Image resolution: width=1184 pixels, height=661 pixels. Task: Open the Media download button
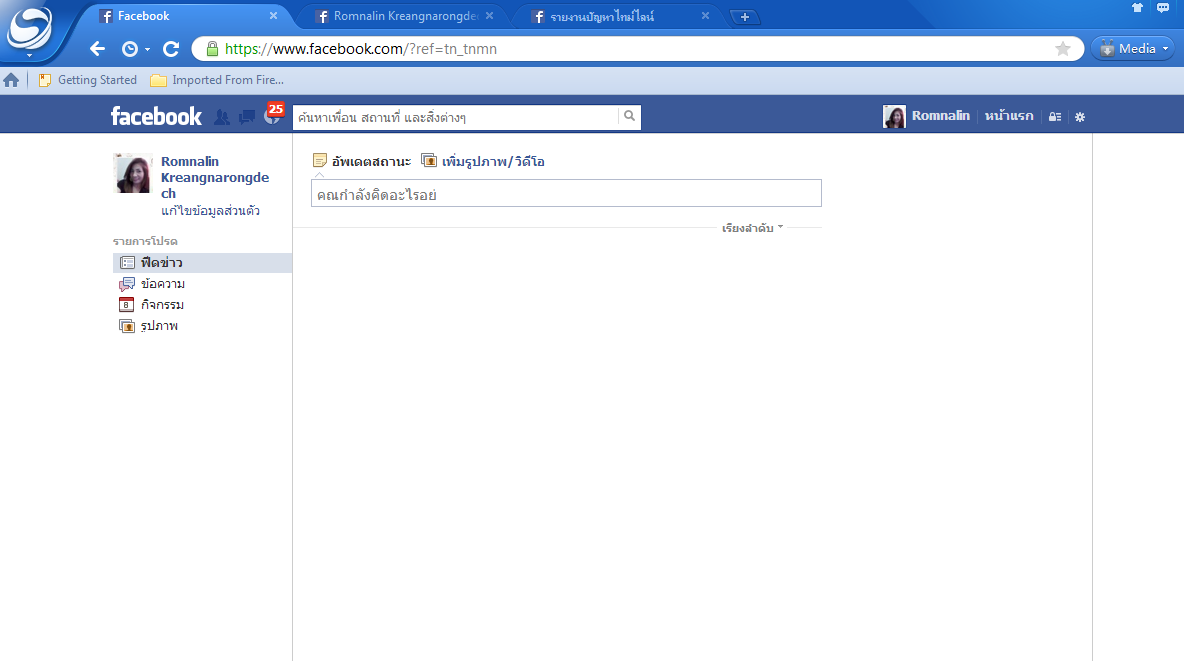coord(1133,49)
